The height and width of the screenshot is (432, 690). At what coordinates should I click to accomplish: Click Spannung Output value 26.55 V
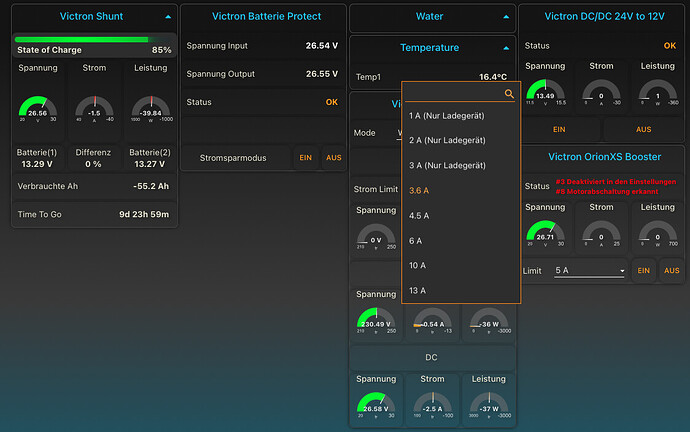(322, 74)
